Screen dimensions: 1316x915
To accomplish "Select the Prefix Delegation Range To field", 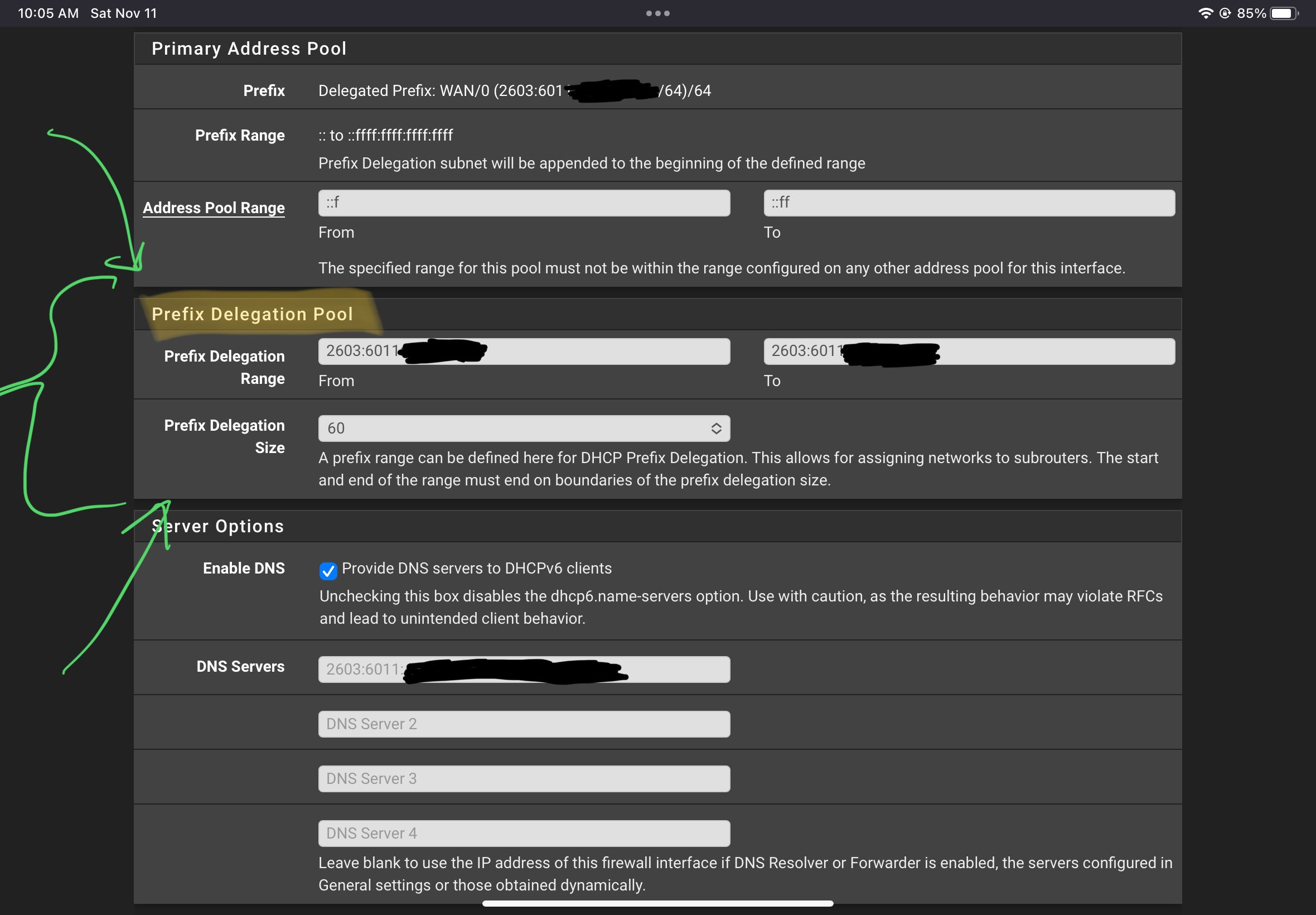I will (x=968, y=351).
